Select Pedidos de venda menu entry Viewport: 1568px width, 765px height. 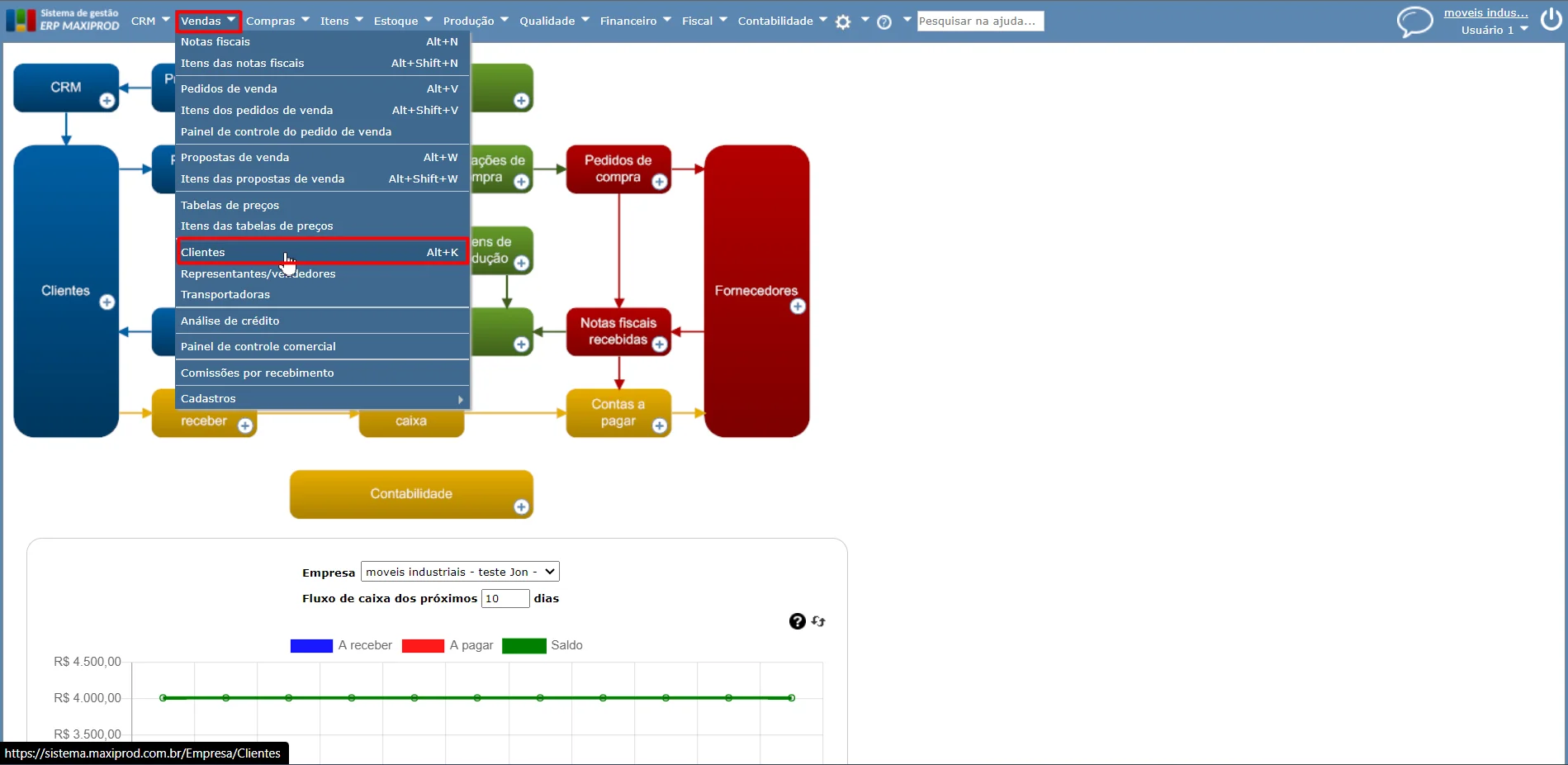tap(323, 88)
